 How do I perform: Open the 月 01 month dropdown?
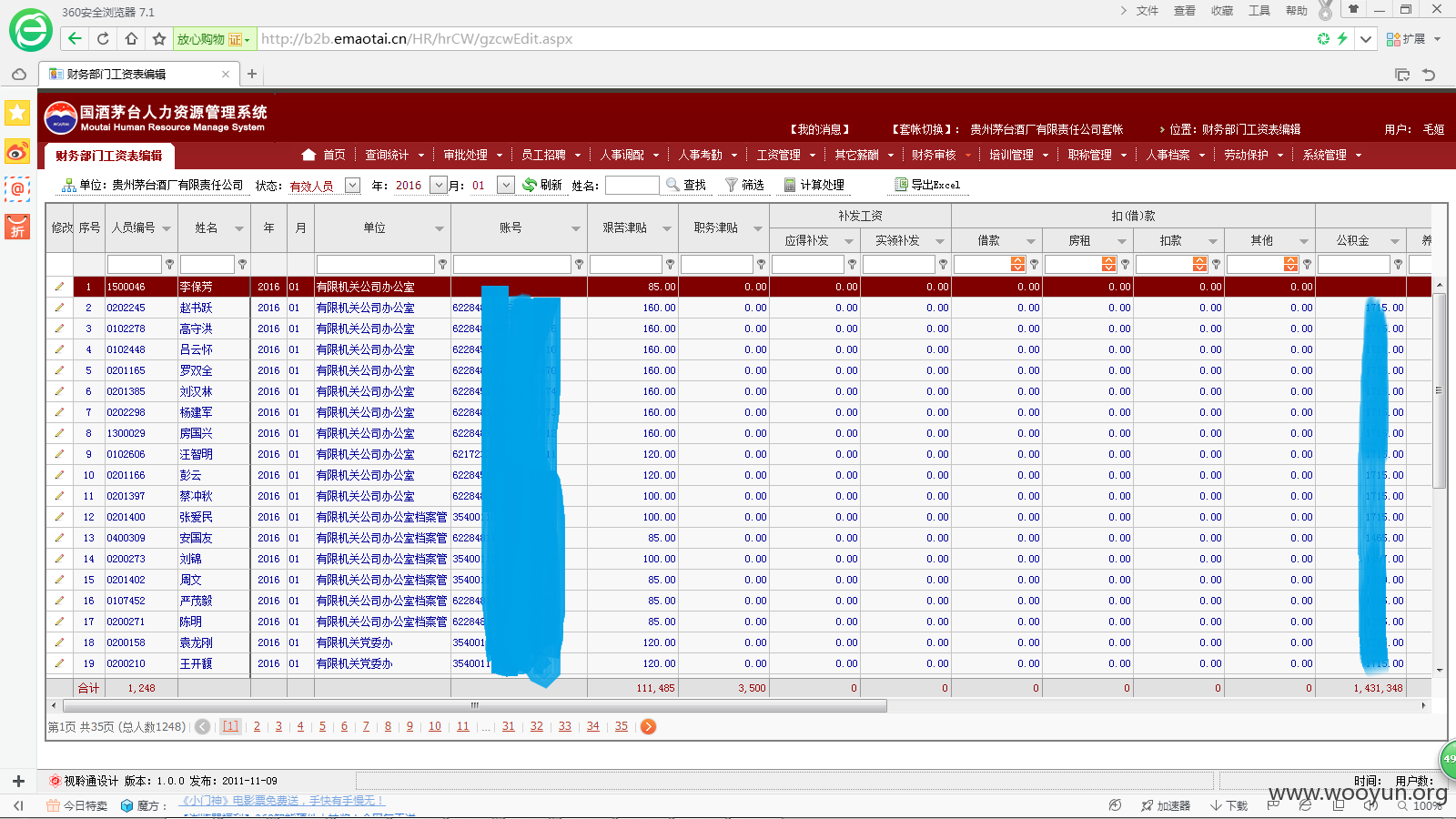click(507, 186)
